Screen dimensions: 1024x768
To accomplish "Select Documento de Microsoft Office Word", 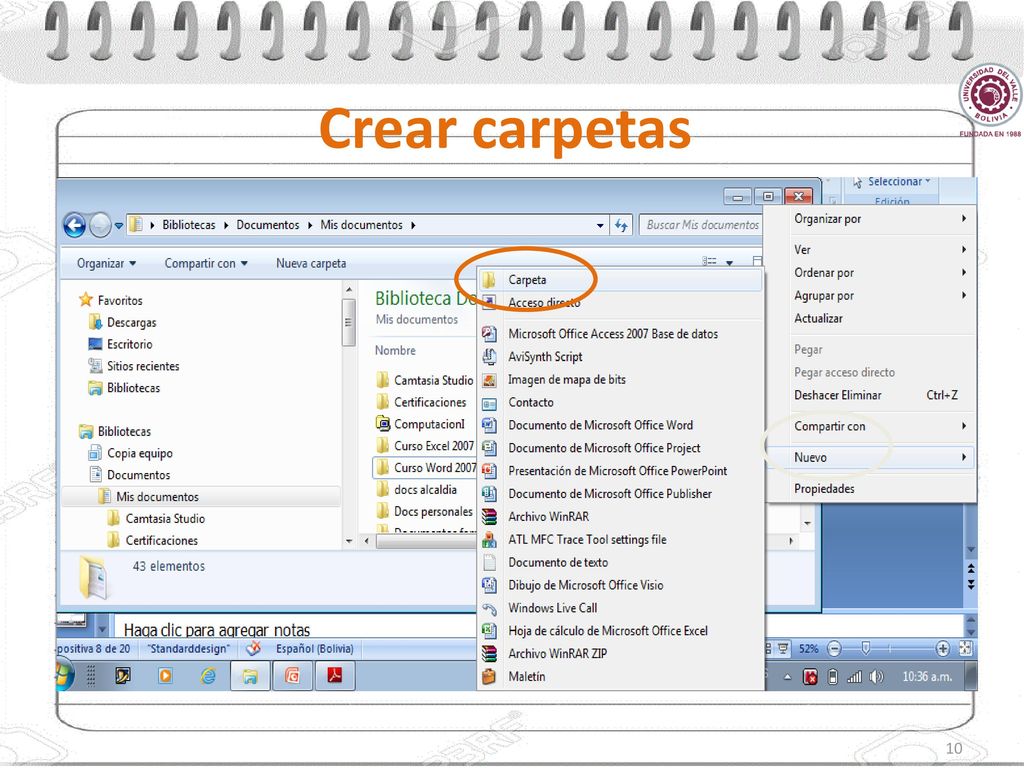I will pos(621,425).
